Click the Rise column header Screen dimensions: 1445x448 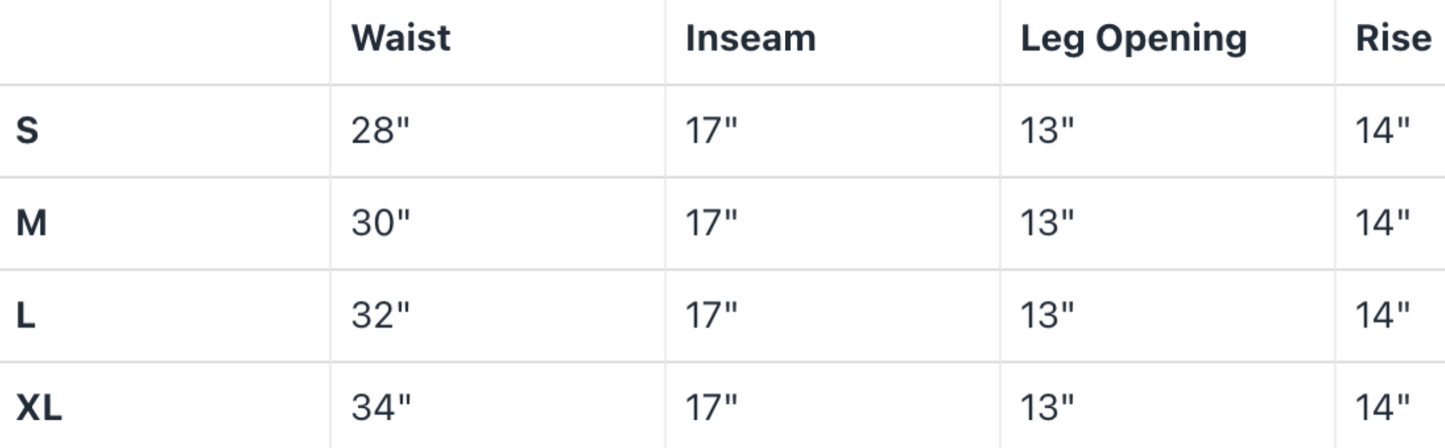click(1393, 38)
